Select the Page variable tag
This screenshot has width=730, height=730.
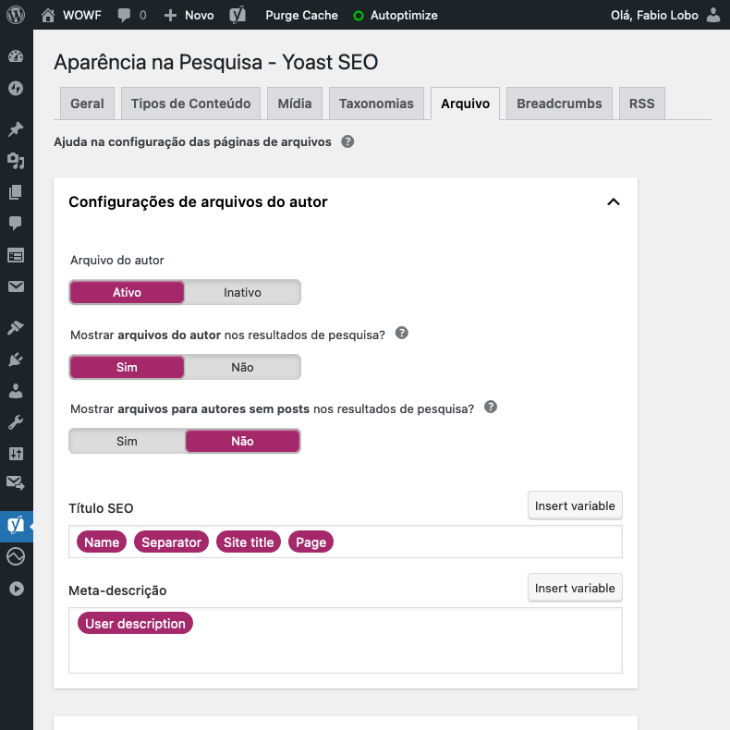311,542
